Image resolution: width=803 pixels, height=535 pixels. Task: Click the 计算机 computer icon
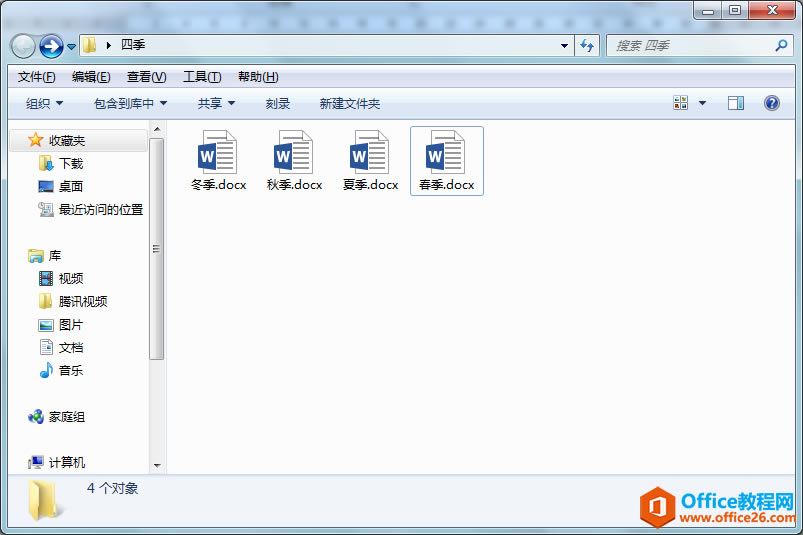(x=36, y=462)
